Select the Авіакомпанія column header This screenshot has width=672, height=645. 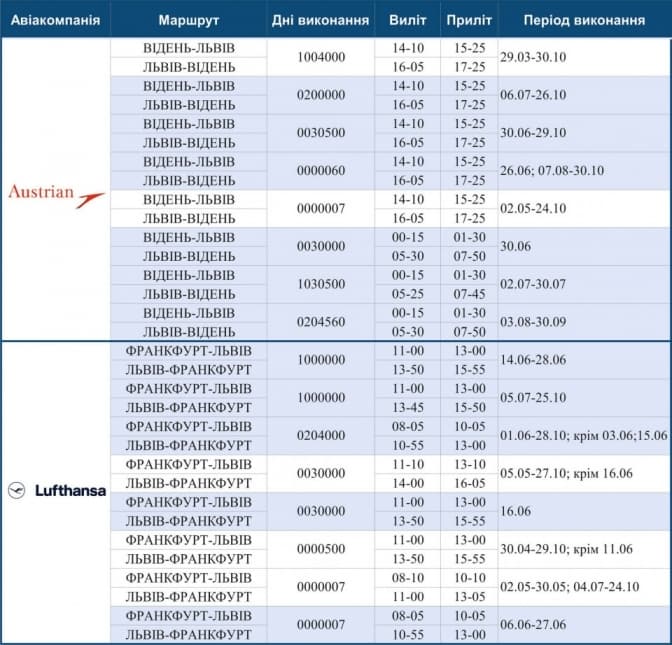55,20
